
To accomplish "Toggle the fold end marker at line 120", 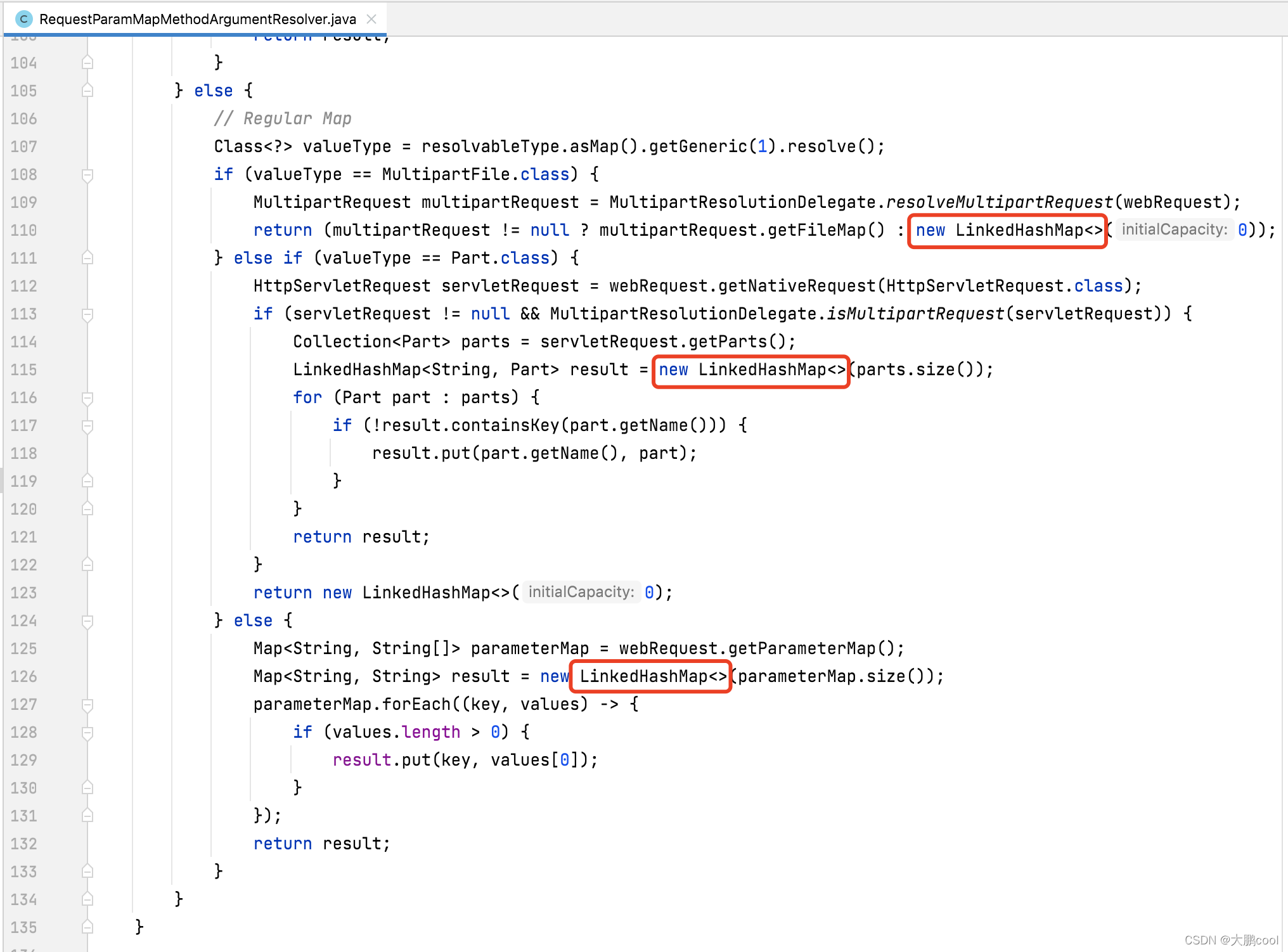I will coord(87,509).
